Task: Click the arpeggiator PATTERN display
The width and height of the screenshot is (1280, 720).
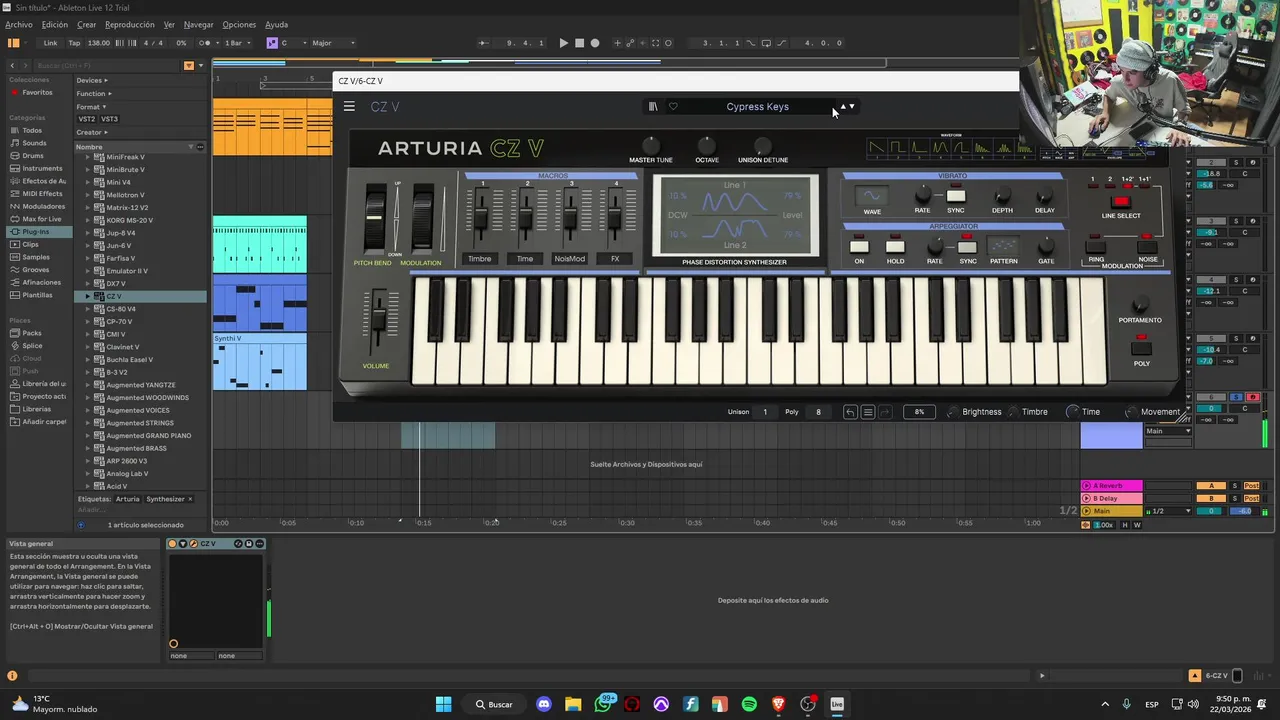Action: point(1003,246)
